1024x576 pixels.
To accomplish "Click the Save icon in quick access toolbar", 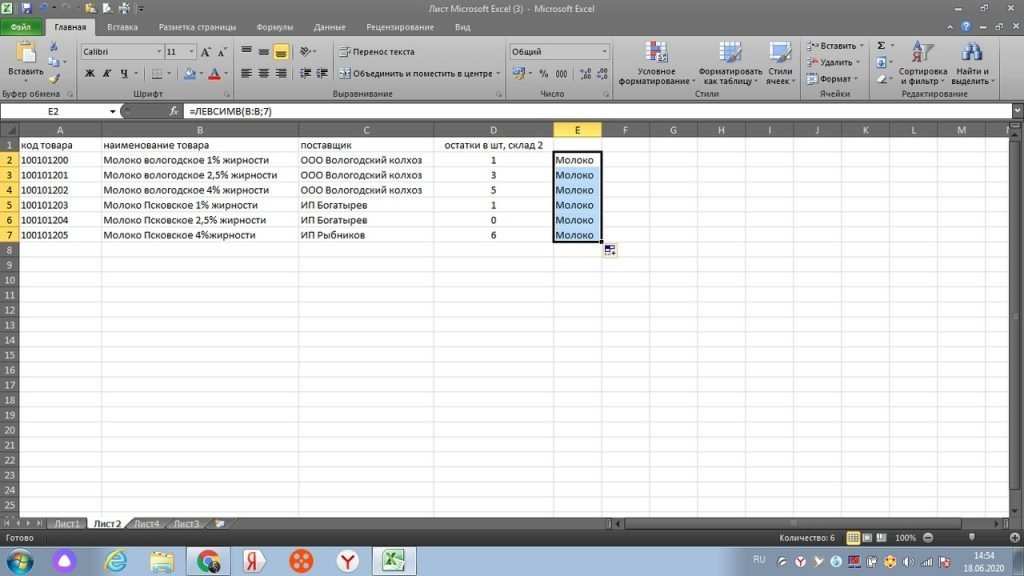I will 26,8.
